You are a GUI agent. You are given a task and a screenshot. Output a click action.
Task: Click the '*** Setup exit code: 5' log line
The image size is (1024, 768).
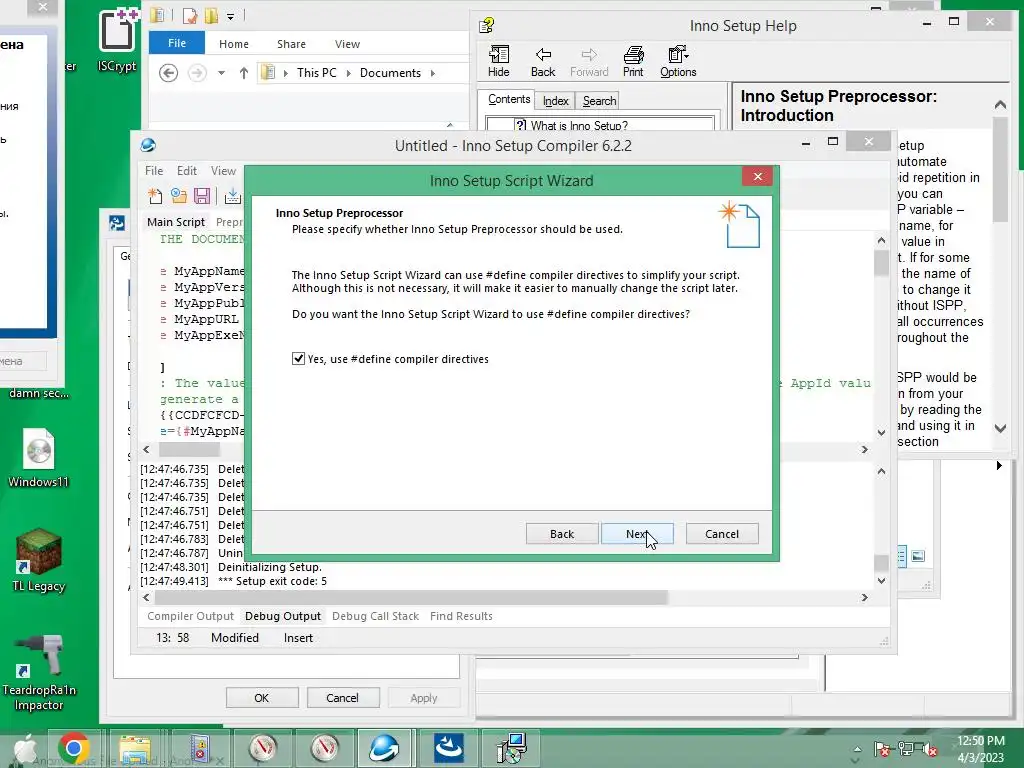[272, 581]
